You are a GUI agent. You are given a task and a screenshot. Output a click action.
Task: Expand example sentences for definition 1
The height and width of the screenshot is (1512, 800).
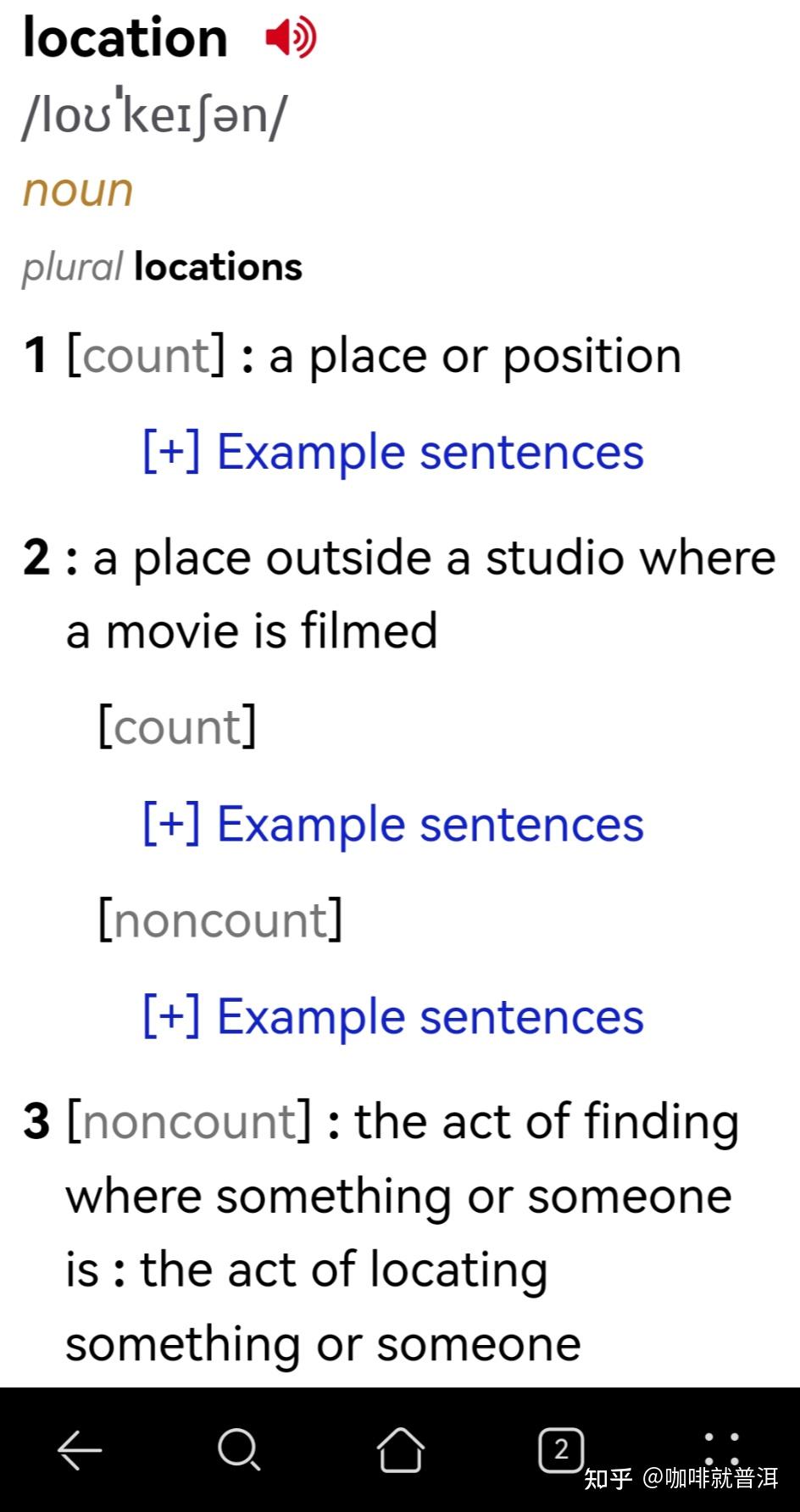click(393, 452)
